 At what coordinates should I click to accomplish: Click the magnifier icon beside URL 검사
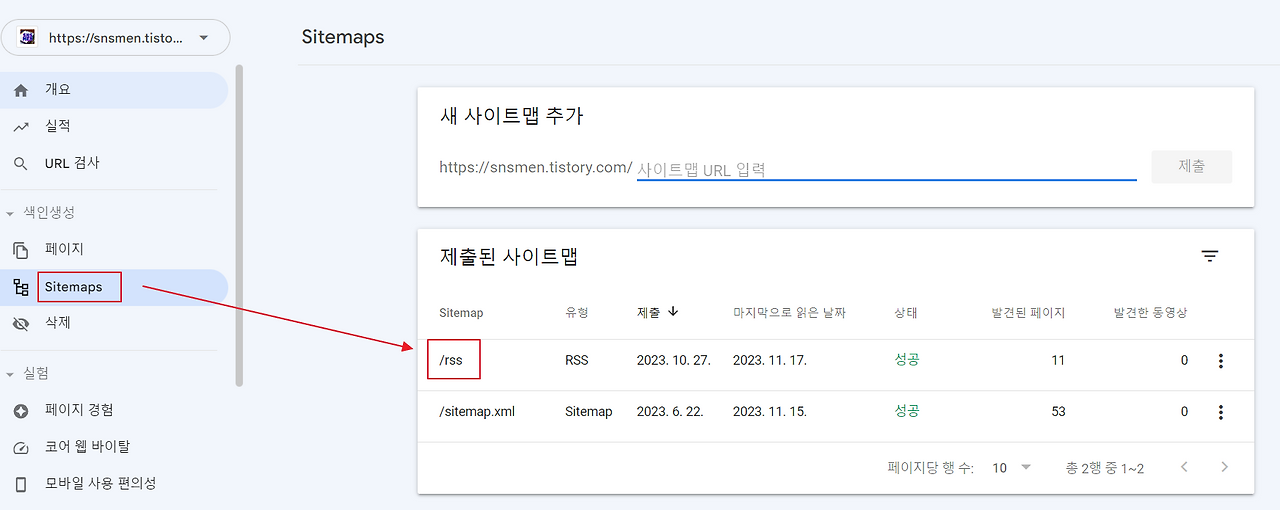point(21,164)
